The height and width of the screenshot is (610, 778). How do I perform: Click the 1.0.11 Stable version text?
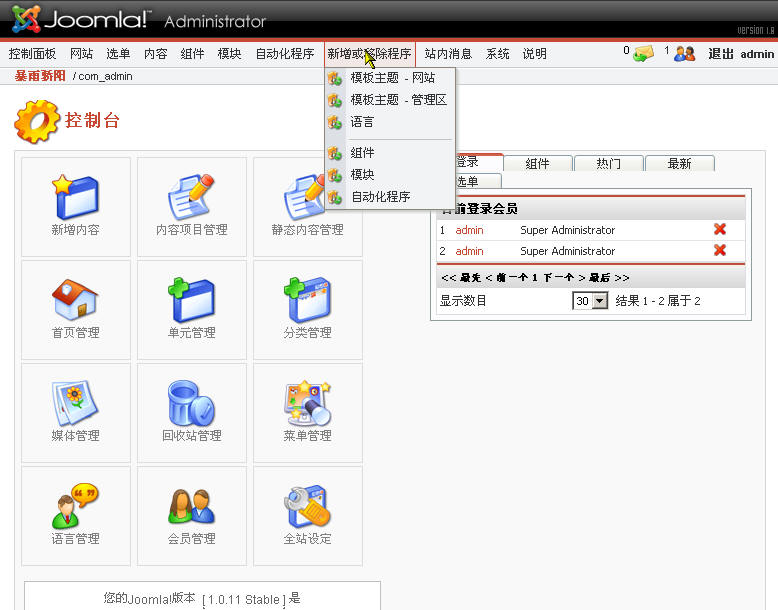(244, 600)
